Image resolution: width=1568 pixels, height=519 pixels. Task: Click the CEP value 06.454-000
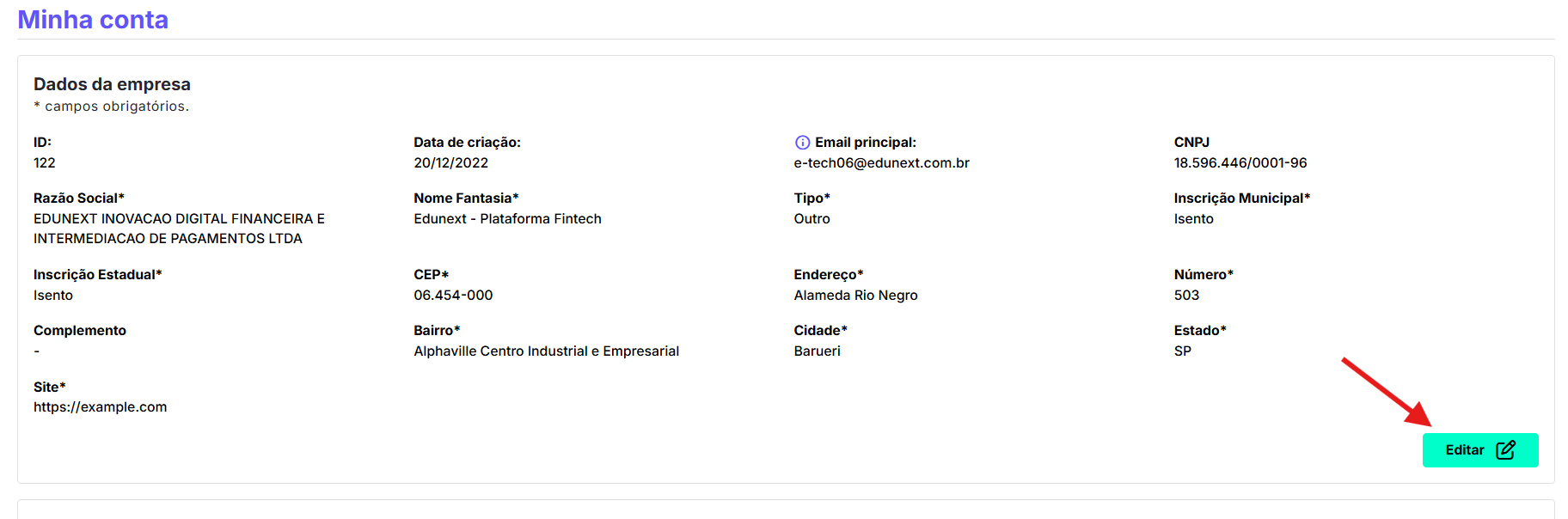pos(453,296)
